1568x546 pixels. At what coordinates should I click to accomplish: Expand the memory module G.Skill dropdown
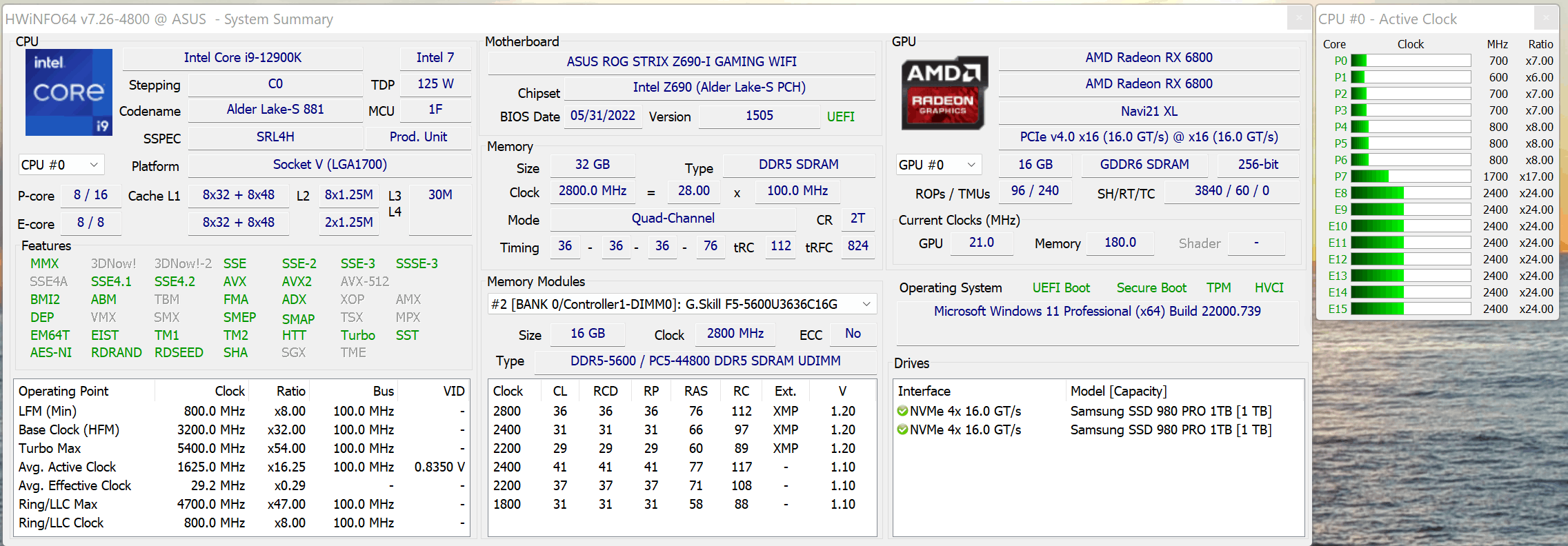(x=682, y=304)
